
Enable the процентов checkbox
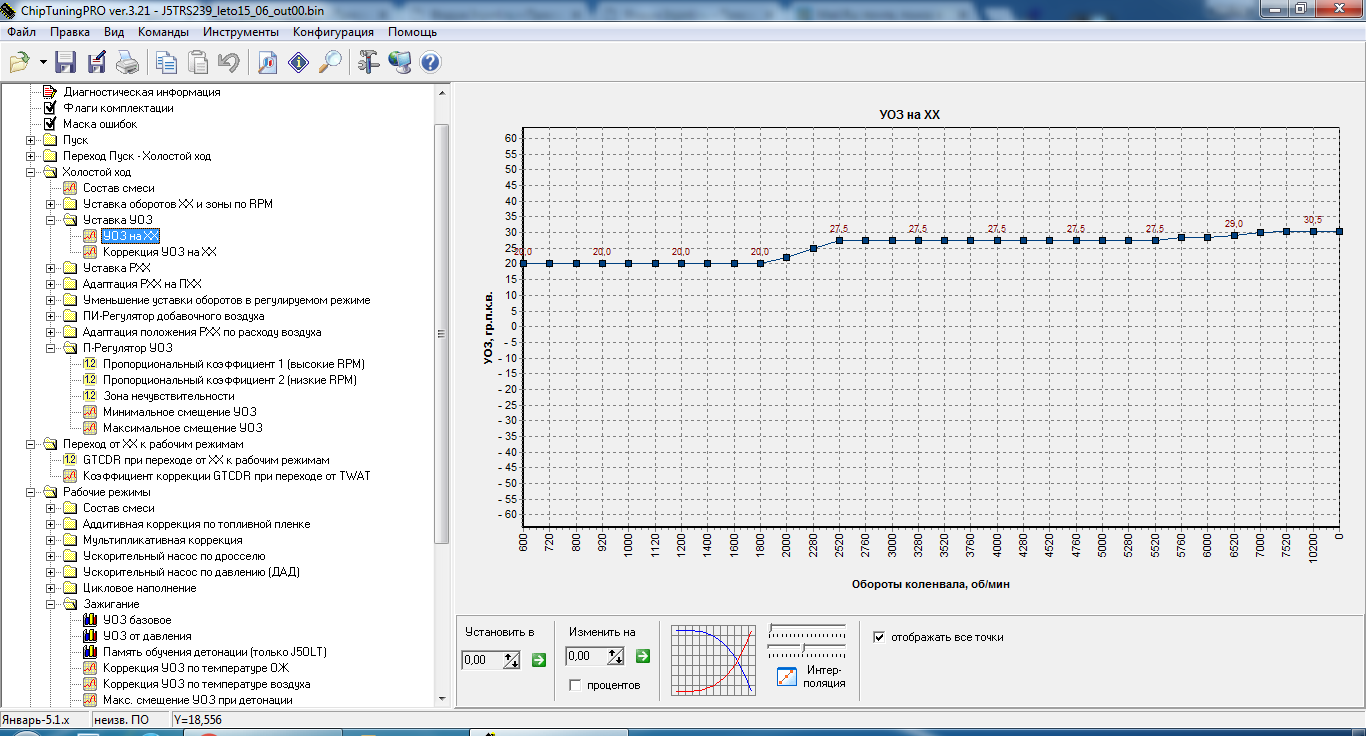575,685
